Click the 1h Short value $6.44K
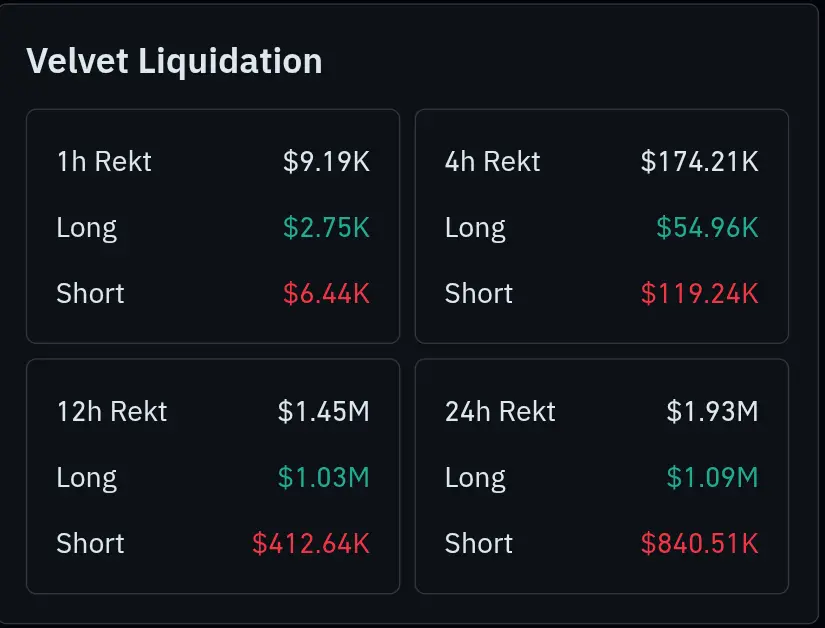The image size is (825, 628). (x=326, y=293)
